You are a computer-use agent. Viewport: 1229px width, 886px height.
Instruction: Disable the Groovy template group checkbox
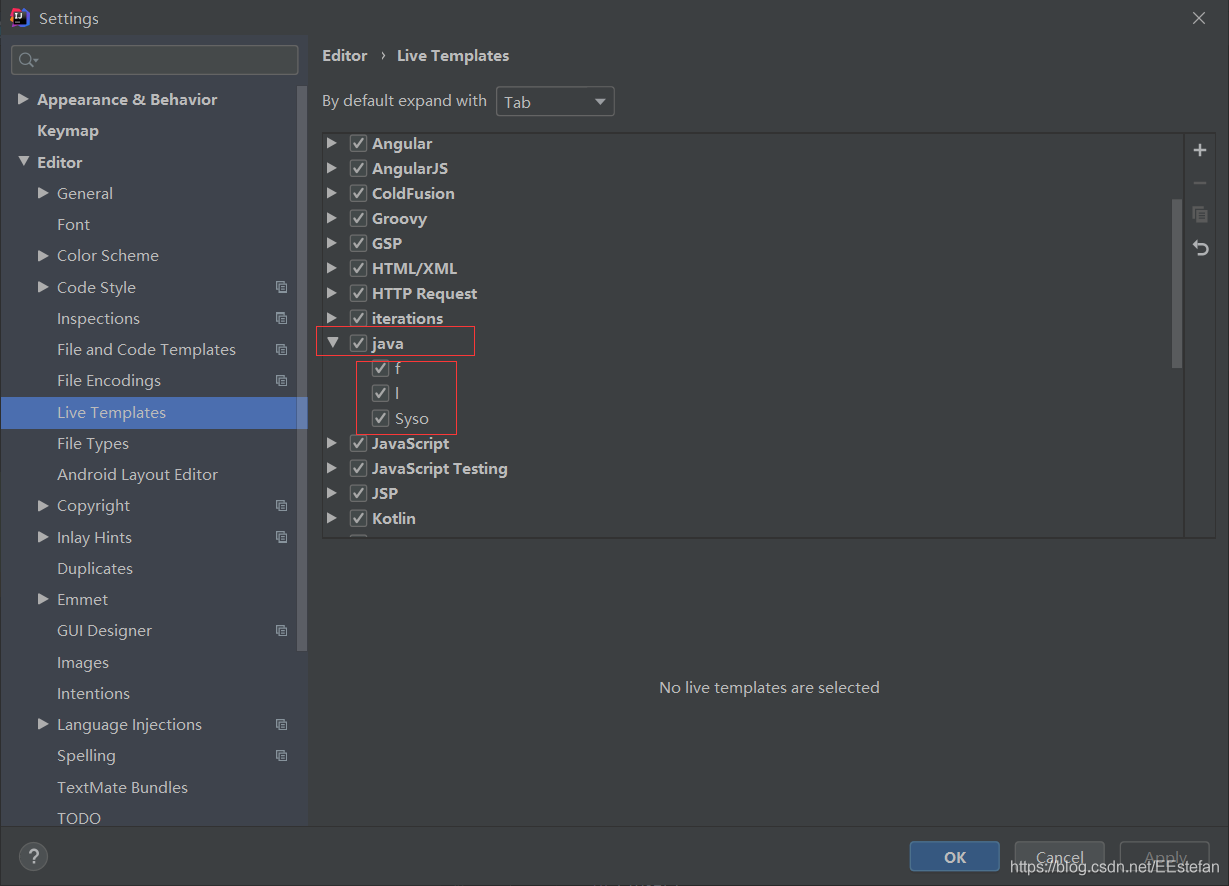tap(358, 218)
